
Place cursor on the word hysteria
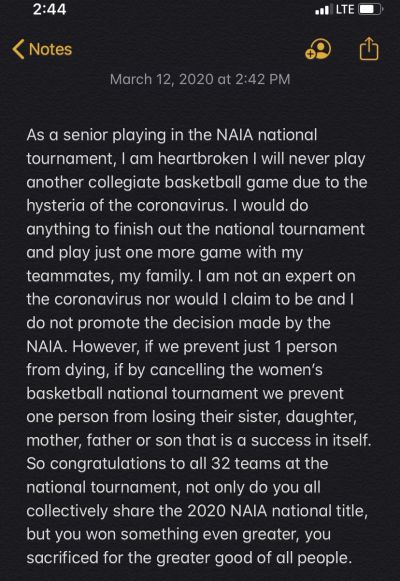coord(56,206)
